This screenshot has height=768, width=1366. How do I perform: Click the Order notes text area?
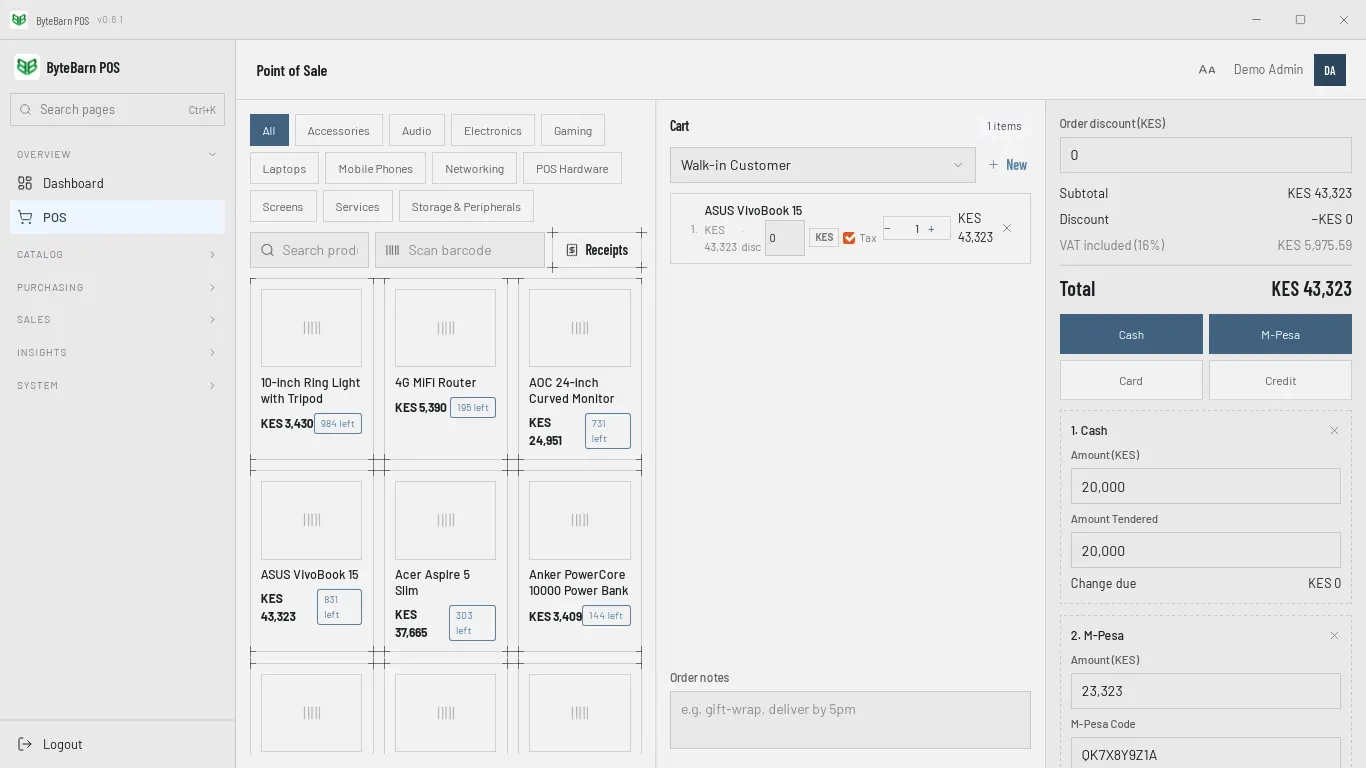coord(850,719)
